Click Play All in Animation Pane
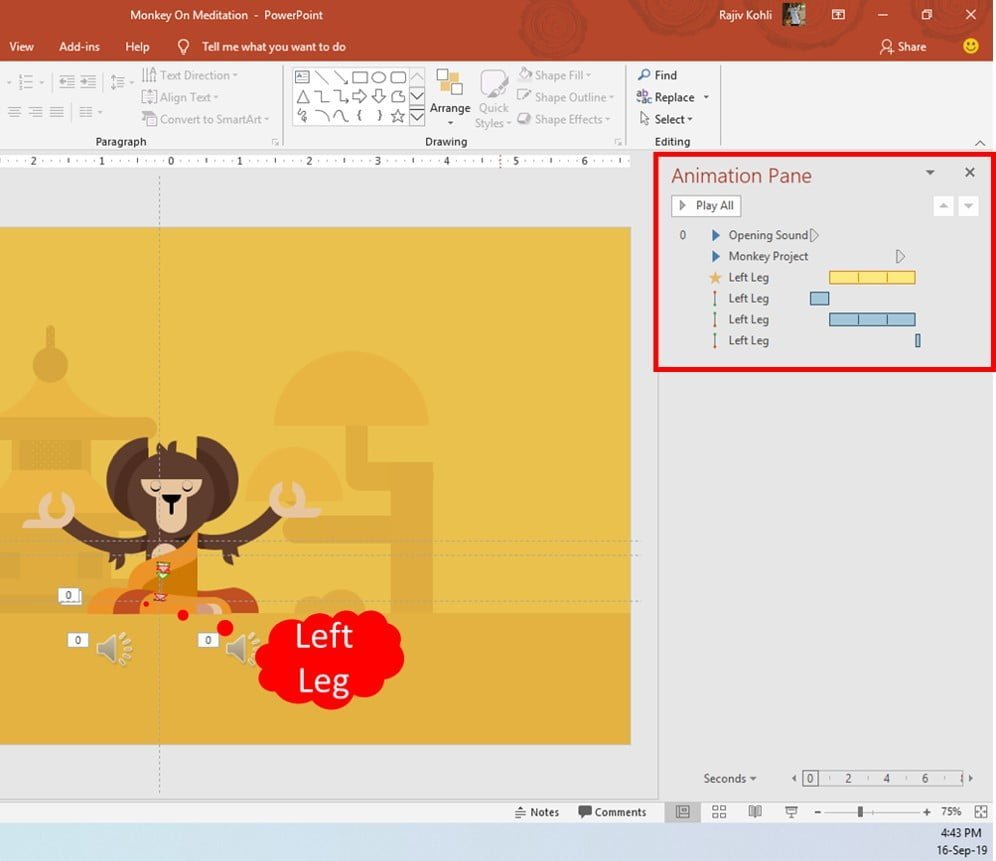 click(706, 205)
